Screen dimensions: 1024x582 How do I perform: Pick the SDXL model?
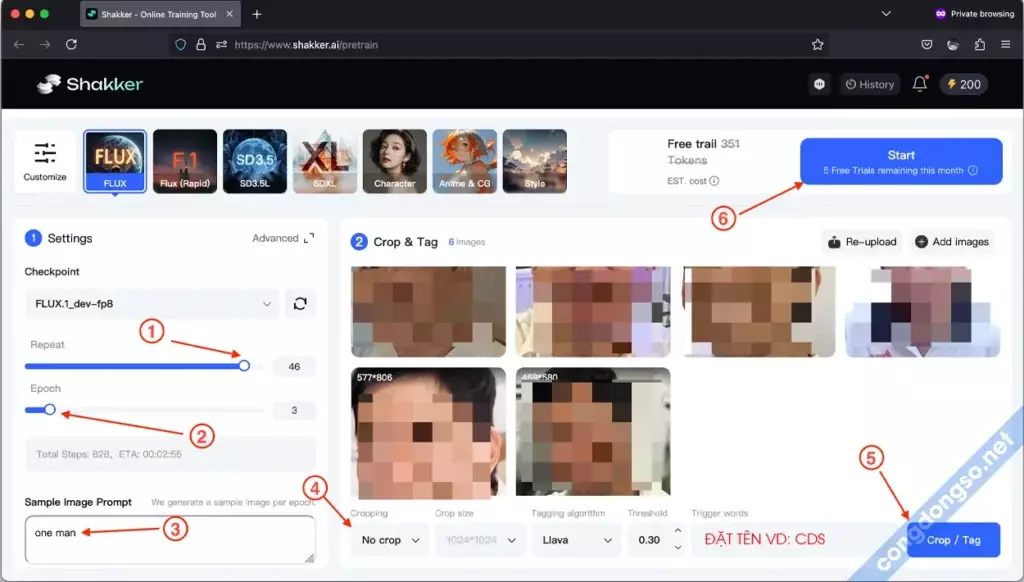[x=324, y=160]
